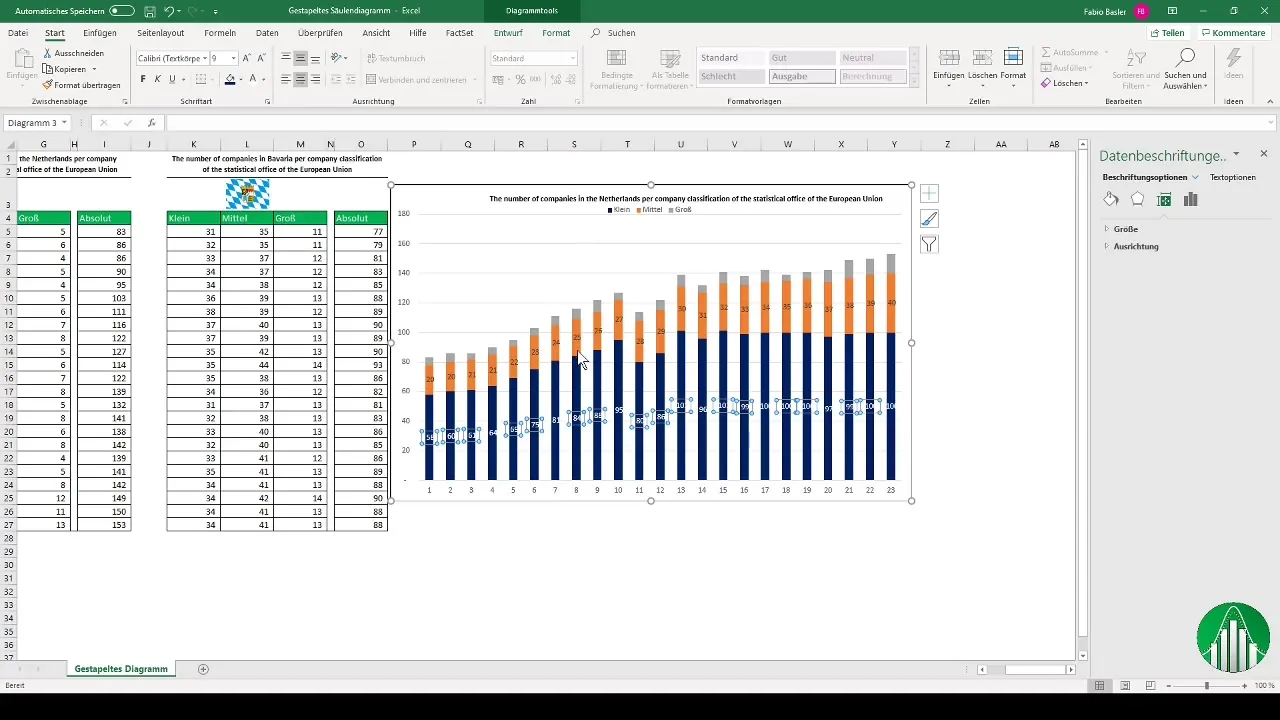Open the name box dropdown Diagramm 3
This screenshot has height=720, width=1280.
click(64, 123)
